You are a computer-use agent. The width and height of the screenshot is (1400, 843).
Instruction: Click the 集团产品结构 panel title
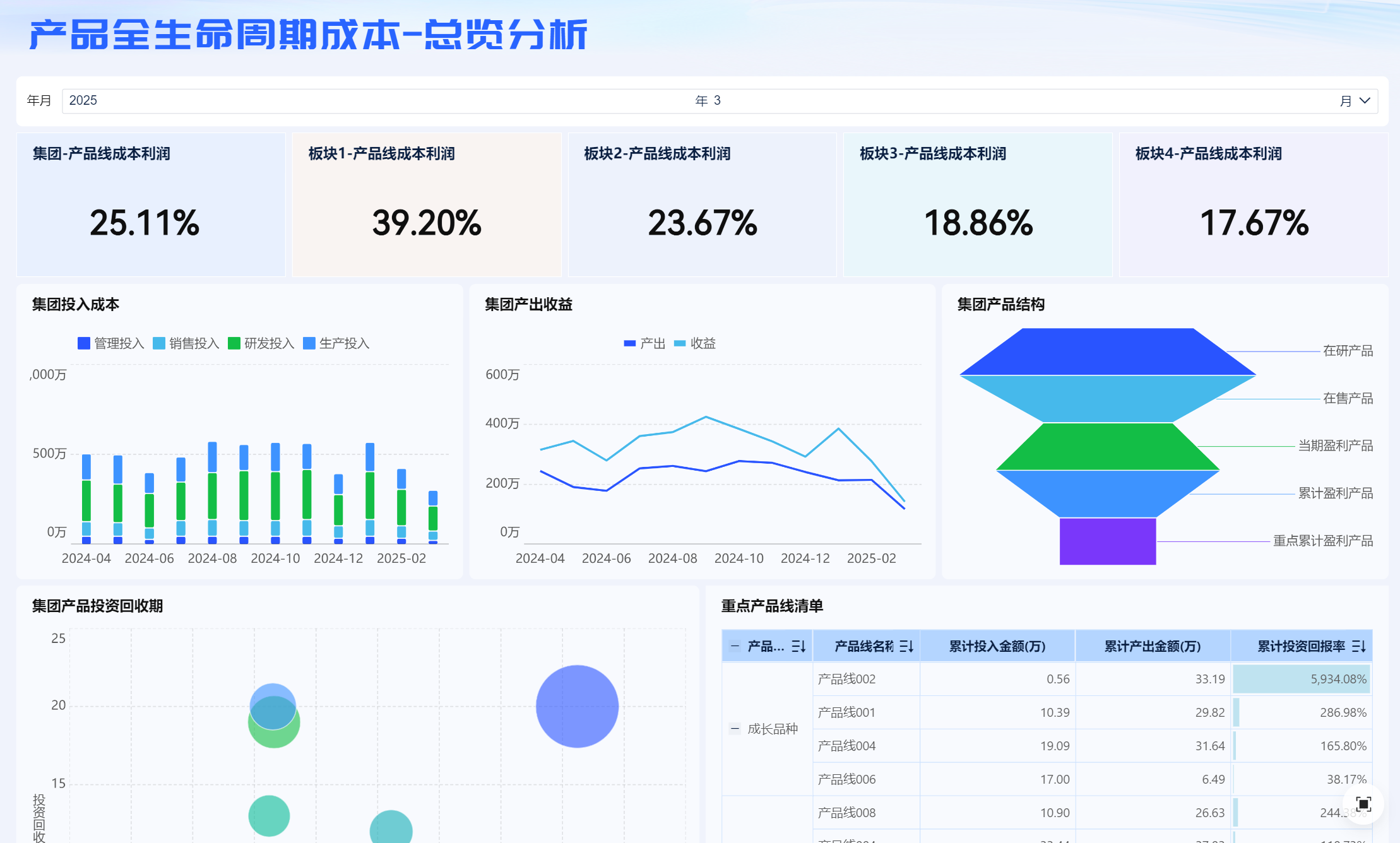pos(1001,305)
